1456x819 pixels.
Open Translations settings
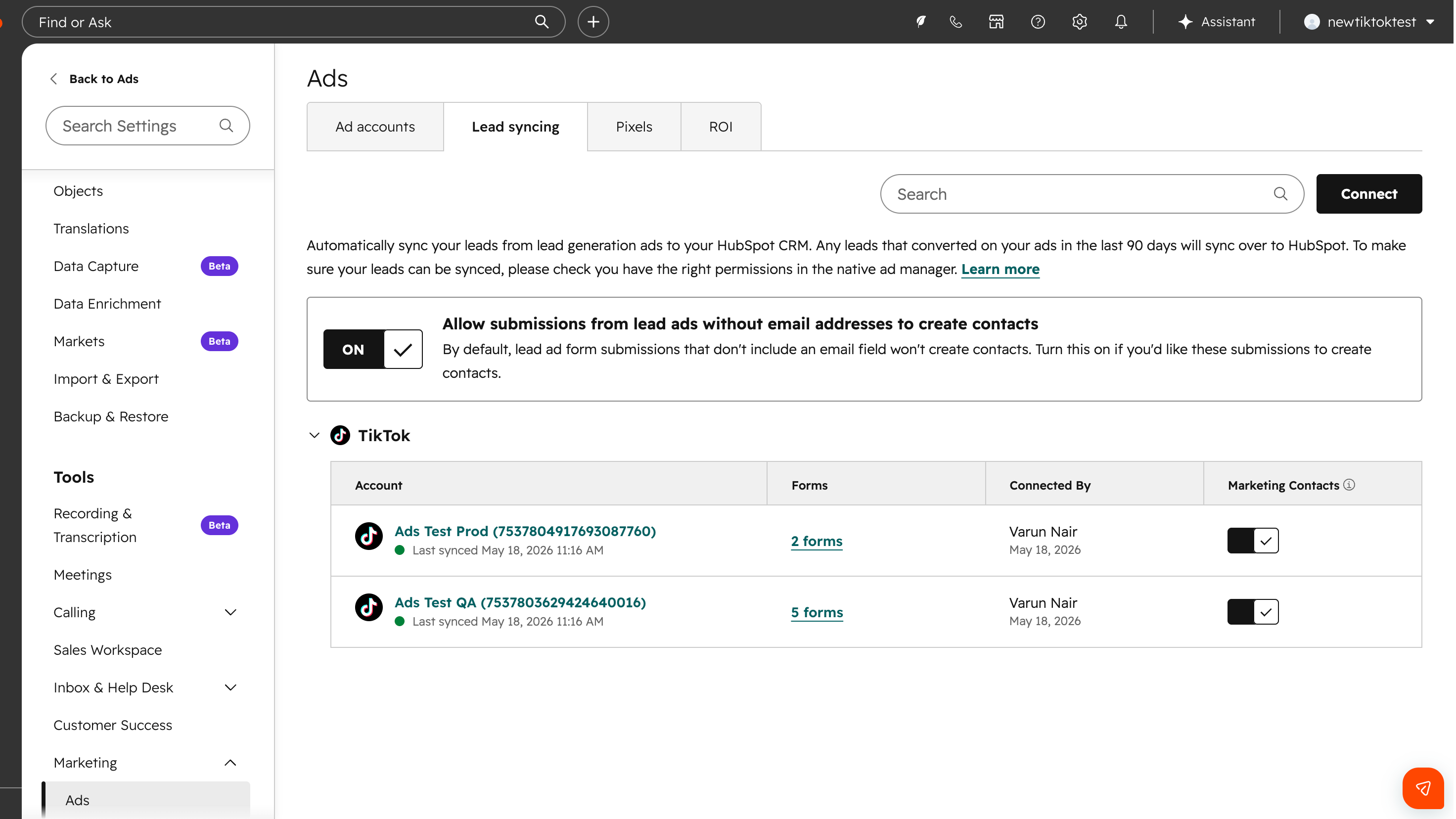(x=91, y=229)
